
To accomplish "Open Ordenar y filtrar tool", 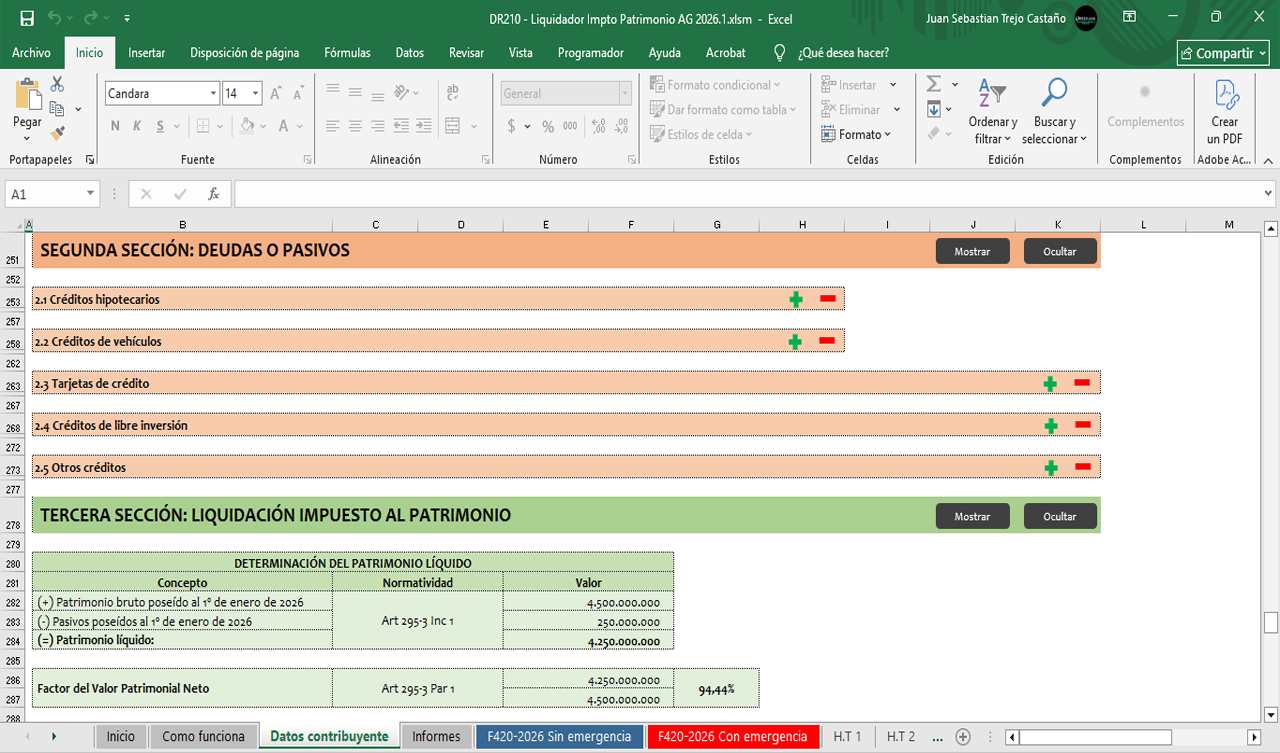I will [x=992, y=112].
